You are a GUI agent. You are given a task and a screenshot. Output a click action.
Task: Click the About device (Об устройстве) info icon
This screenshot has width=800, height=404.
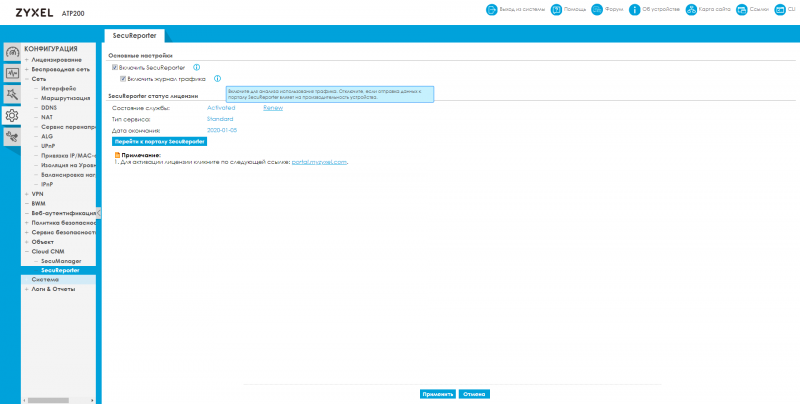click(x=635, y=10)
